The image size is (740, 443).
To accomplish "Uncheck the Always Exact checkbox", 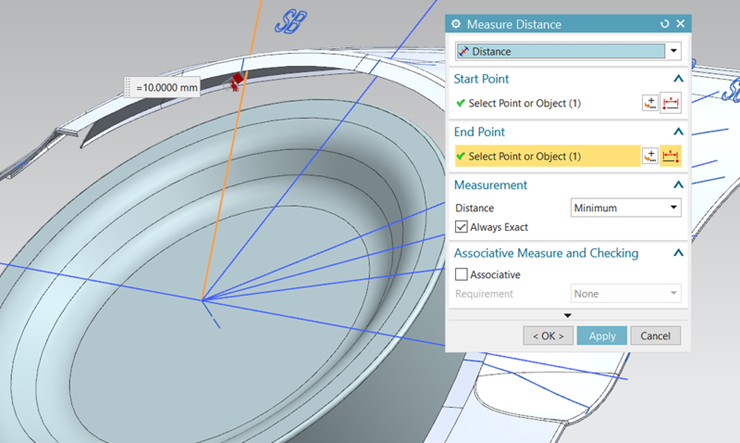I will 461,228.
